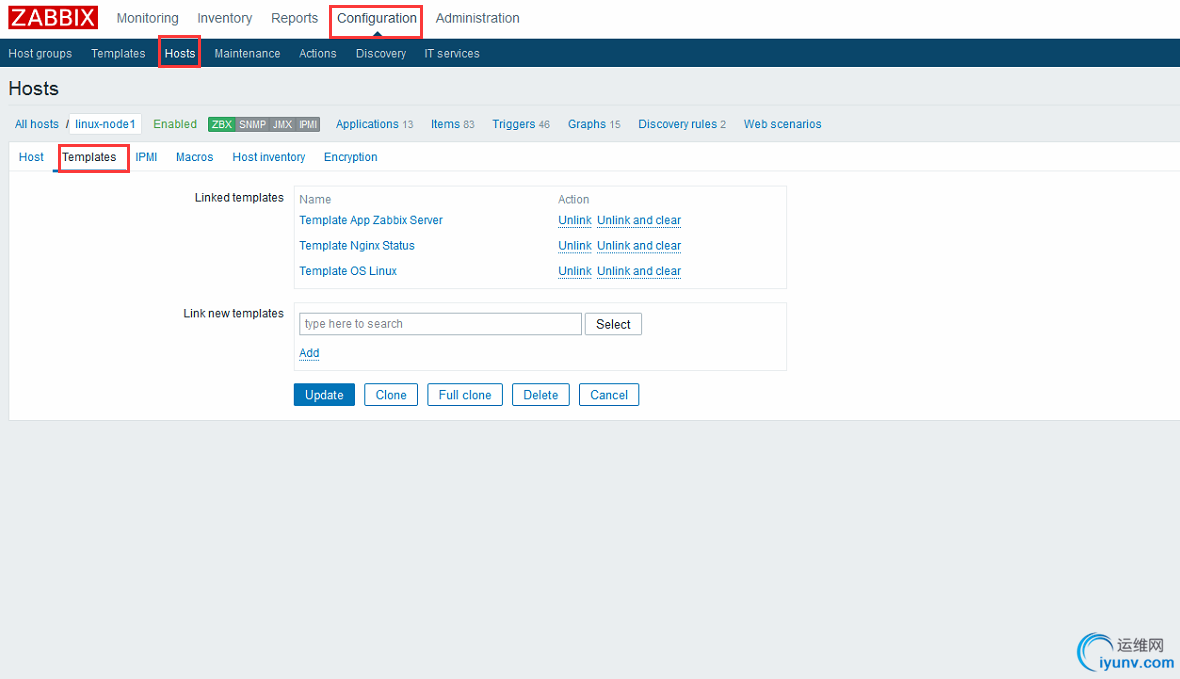Open Web scenarios link

tap(783, 124)
